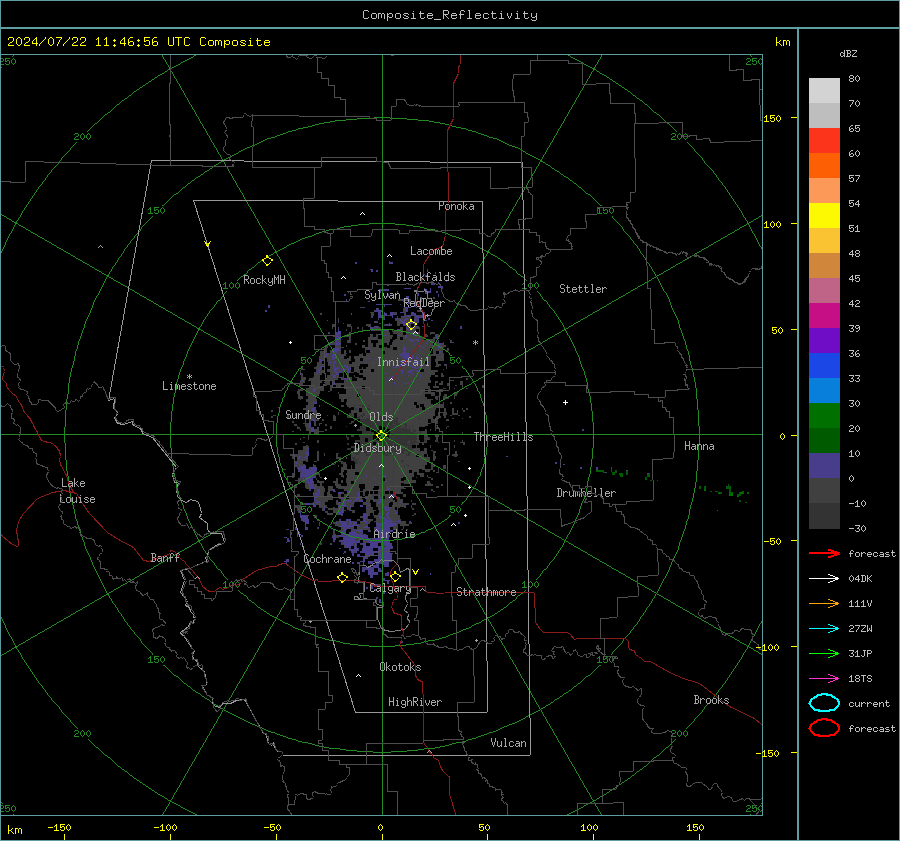This screenshot has width=900, height=841.
Task: Click the Banff city label
Action: [x=165, y=557]
